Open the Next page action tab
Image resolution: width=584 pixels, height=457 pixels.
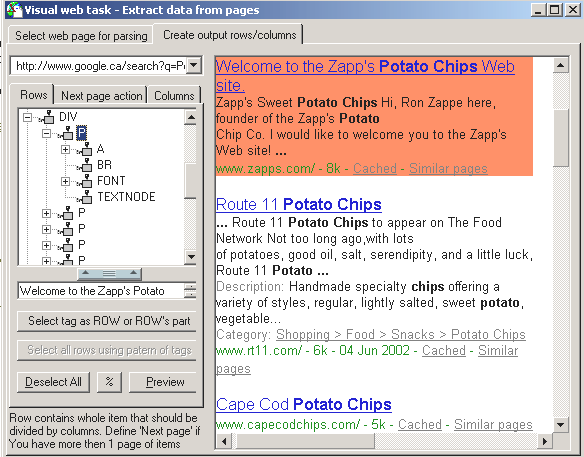(101, 96)
